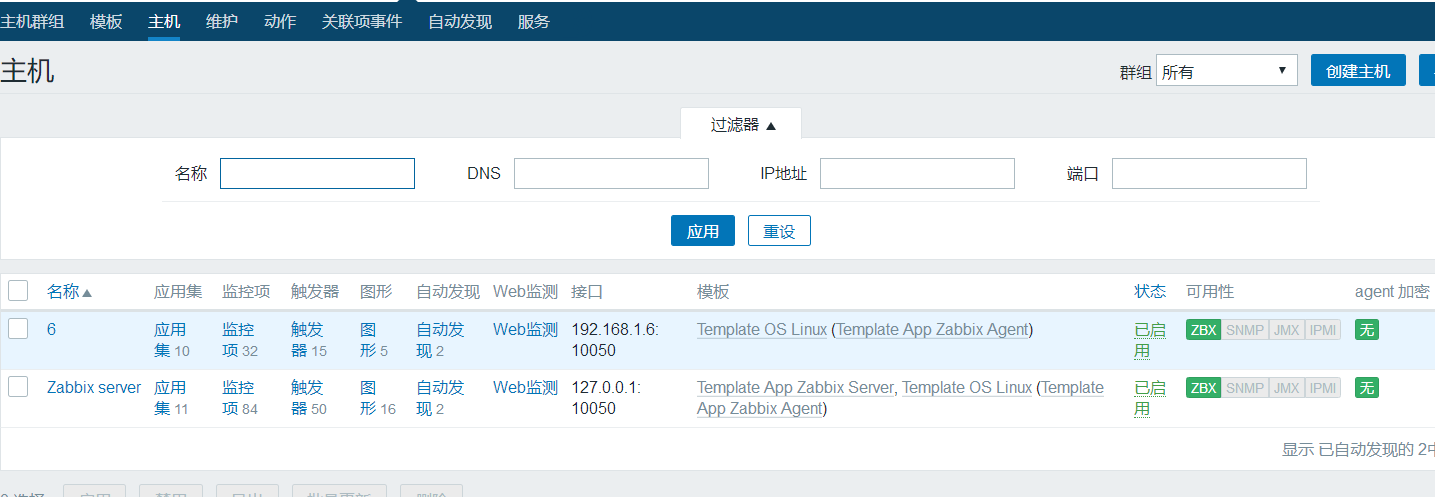Open the 群组 dropdown showing 所有
This screenshot has height=497, width=1435.
[1226, 71]
